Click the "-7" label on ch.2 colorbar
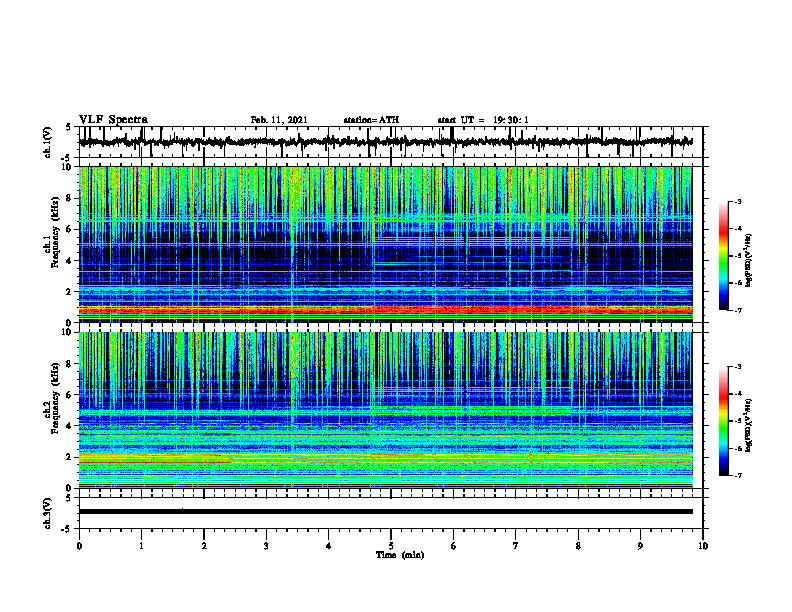The width and height of the screenshot is (792, 612). click(738, 476)
